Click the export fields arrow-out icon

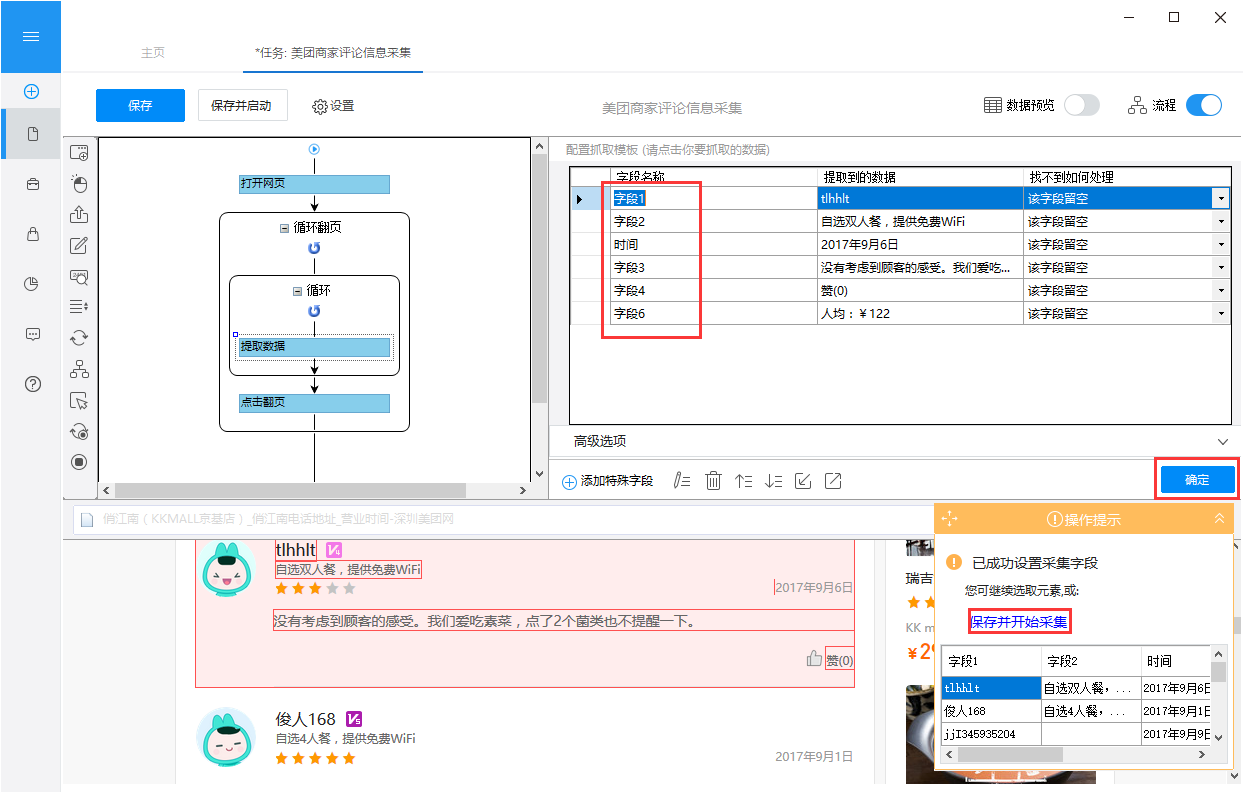[833, 481]
